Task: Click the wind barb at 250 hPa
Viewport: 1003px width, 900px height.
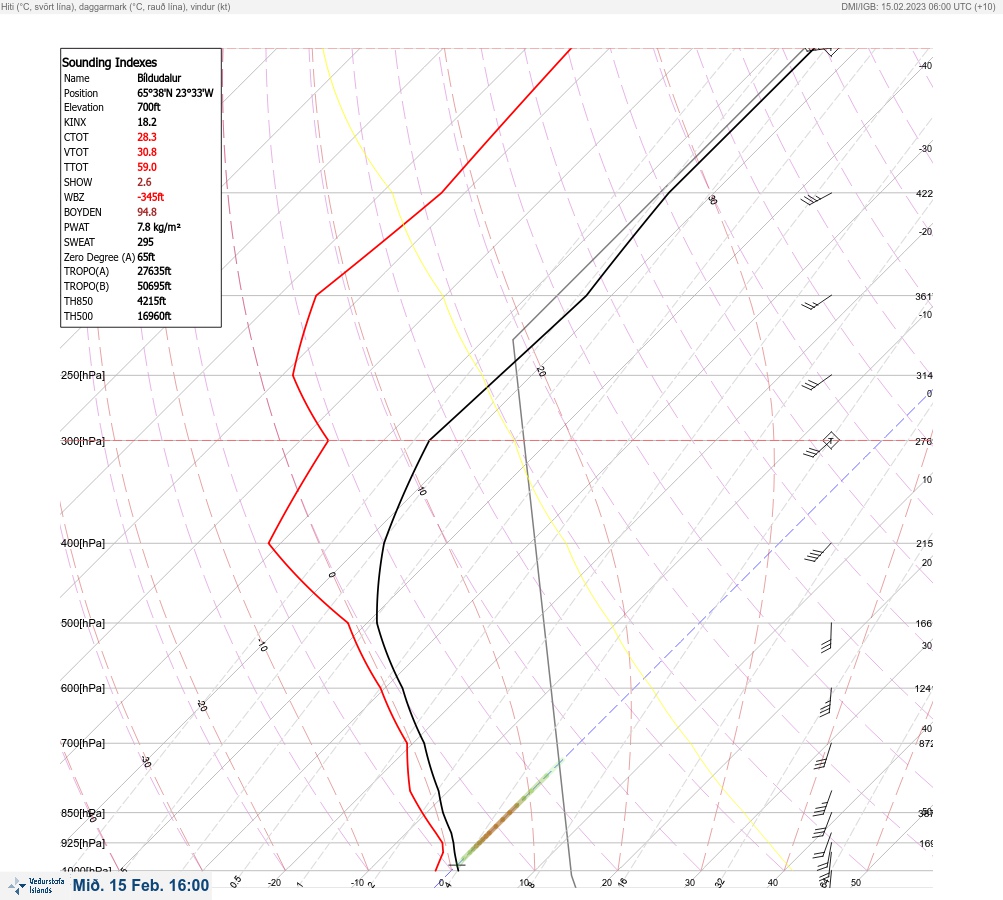Action: [817, 383]
